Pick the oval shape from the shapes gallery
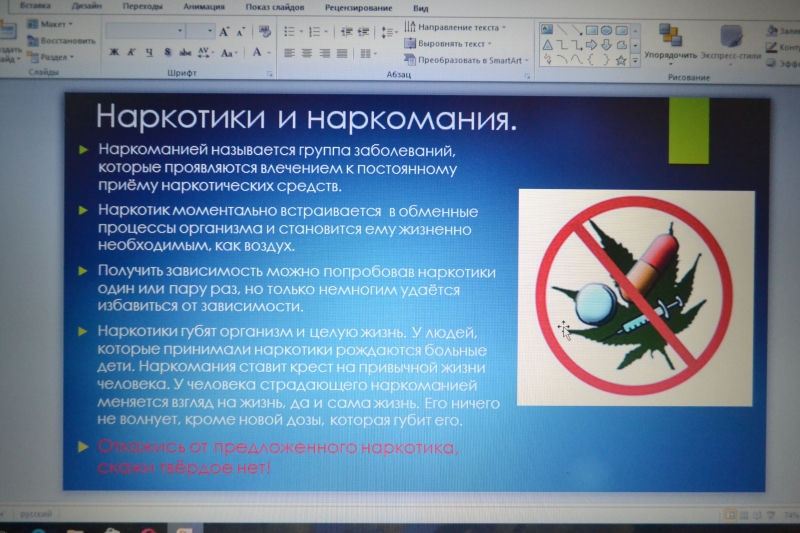The height and width of the screenshot is (533, 800). click(606, 30)
